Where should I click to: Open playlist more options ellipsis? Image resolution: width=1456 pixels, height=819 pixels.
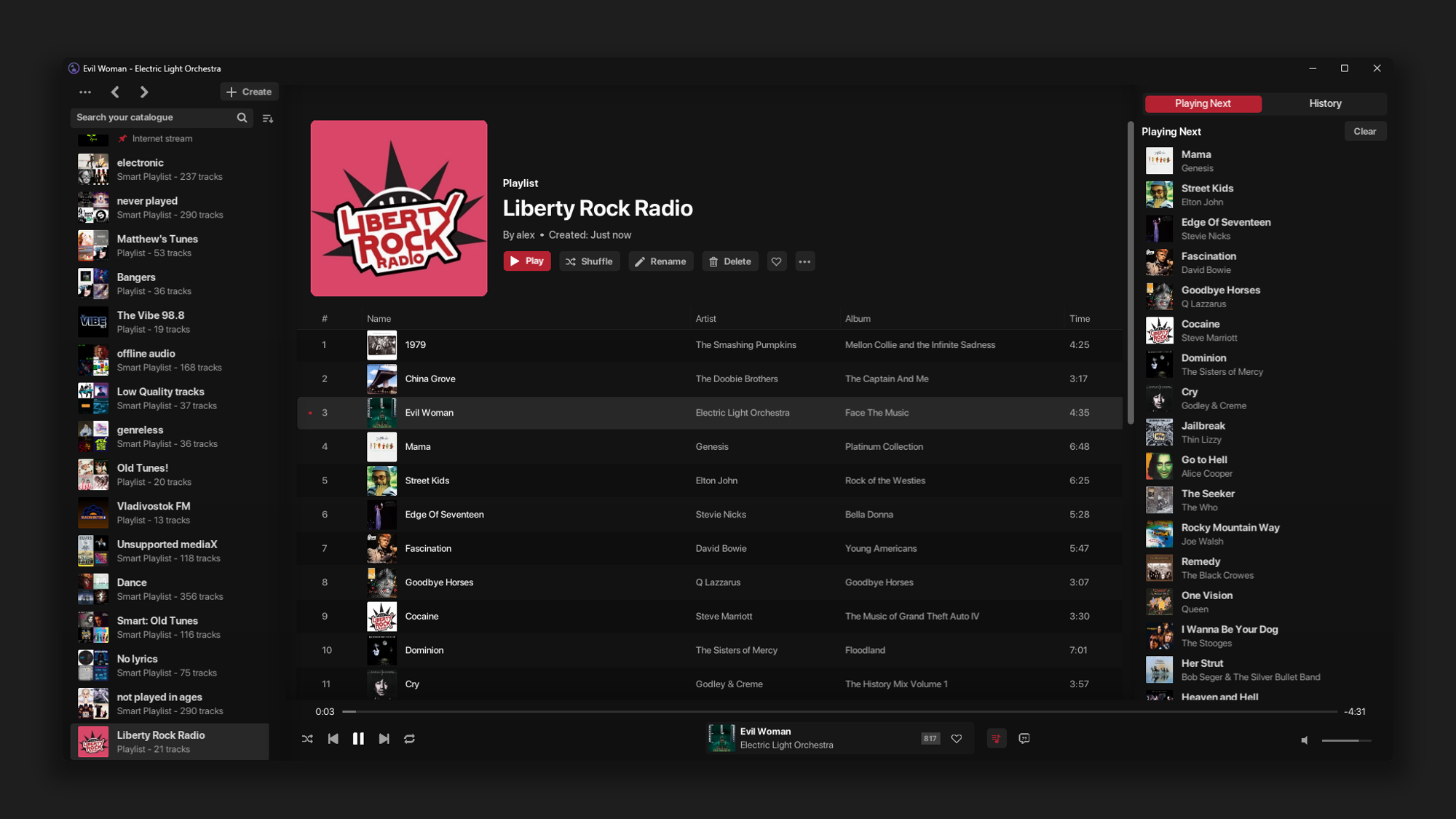point(804,261)
